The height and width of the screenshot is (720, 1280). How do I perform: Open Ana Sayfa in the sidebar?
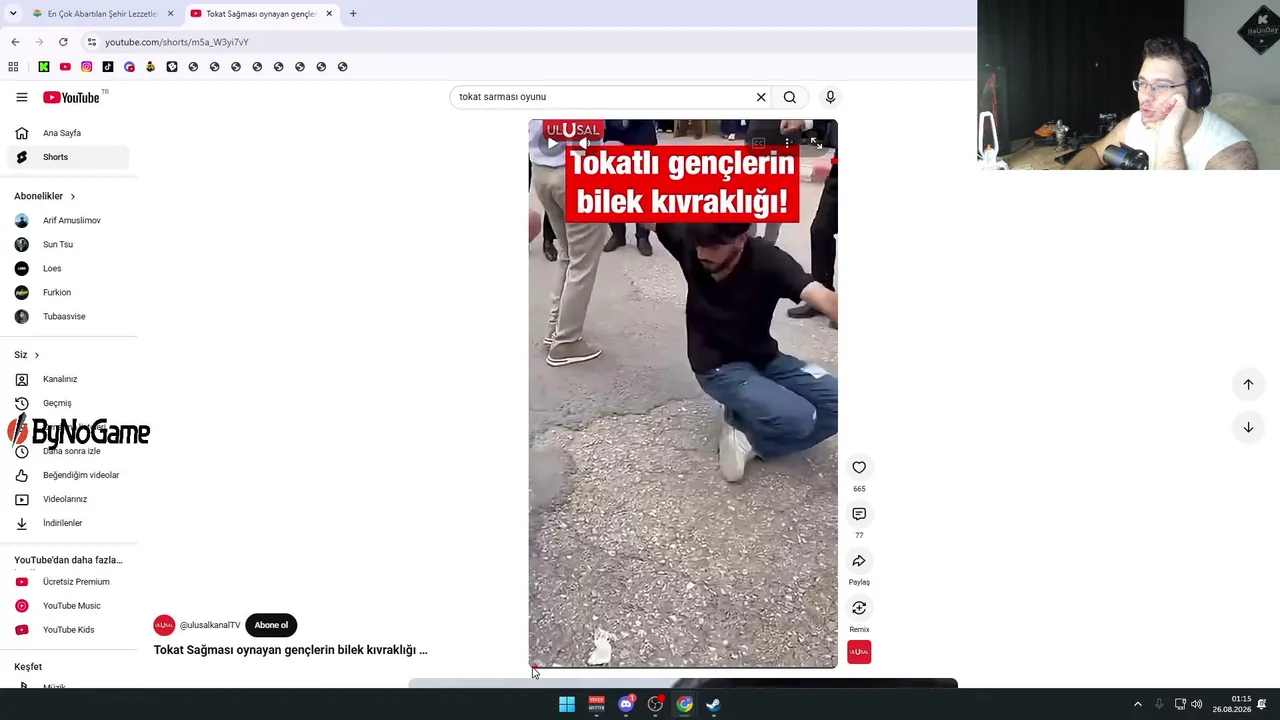pos(69,133)
